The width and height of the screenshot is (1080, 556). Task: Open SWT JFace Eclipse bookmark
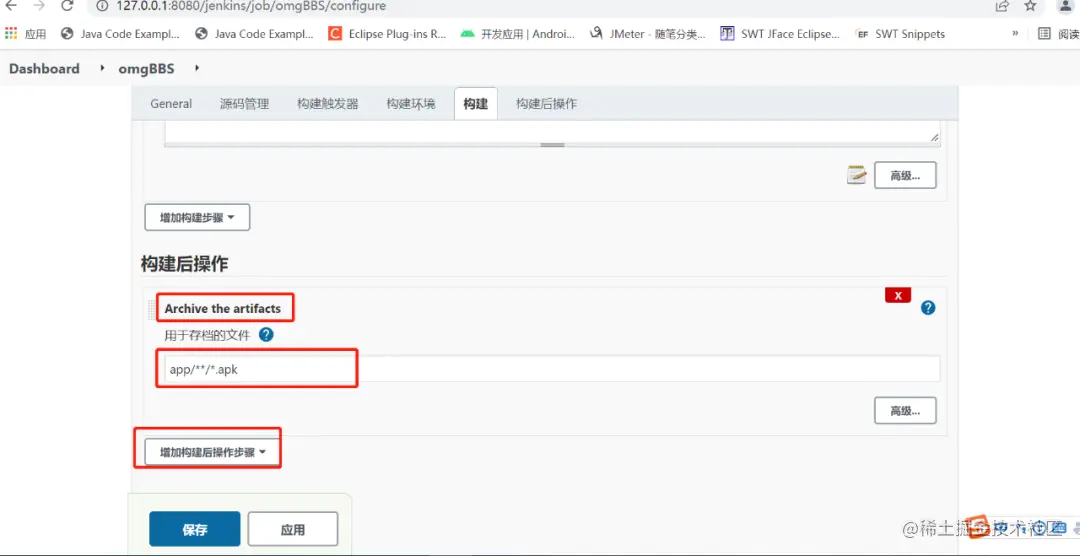(x=780, y=34)
